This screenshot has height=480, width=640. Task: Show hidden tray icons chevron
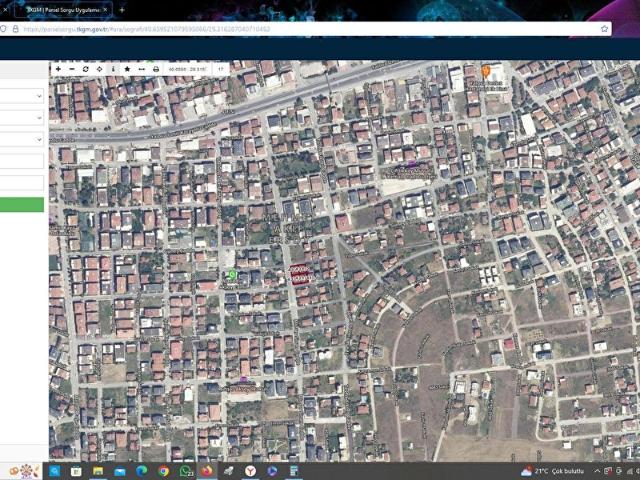pyautogui.click(x=597, y=471)
